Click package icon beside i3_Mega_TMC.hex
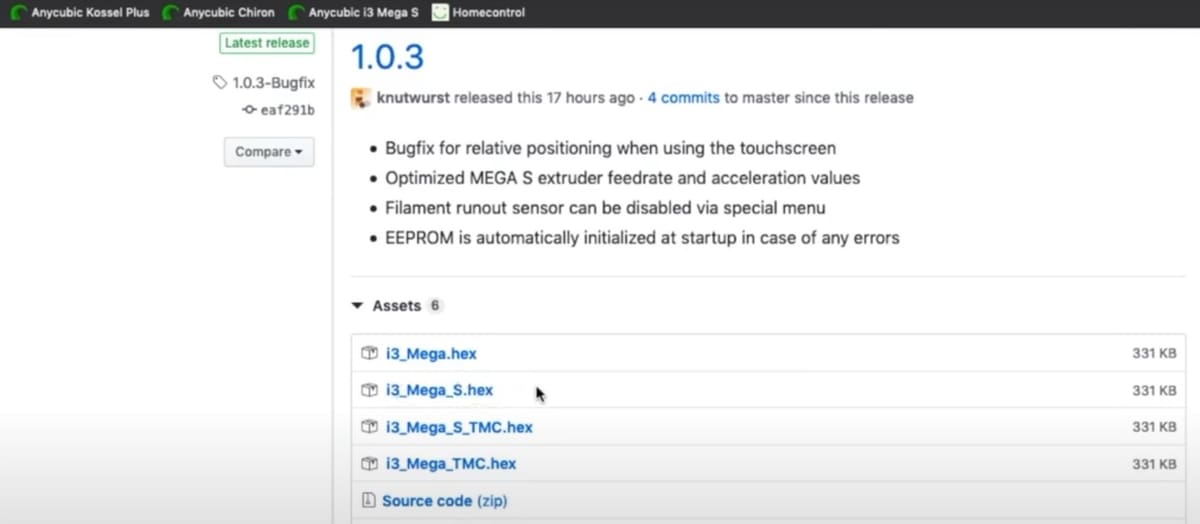This screenshot has height=524, width=1200. [x=369, y=464]
